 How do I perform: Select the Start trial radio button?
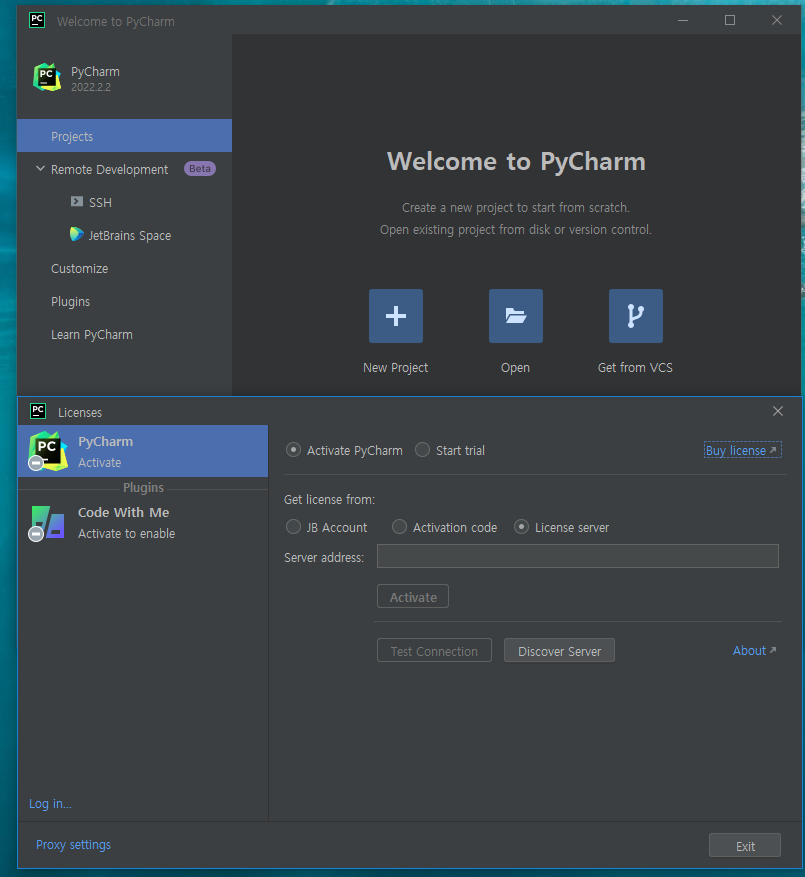pos(422,450)
